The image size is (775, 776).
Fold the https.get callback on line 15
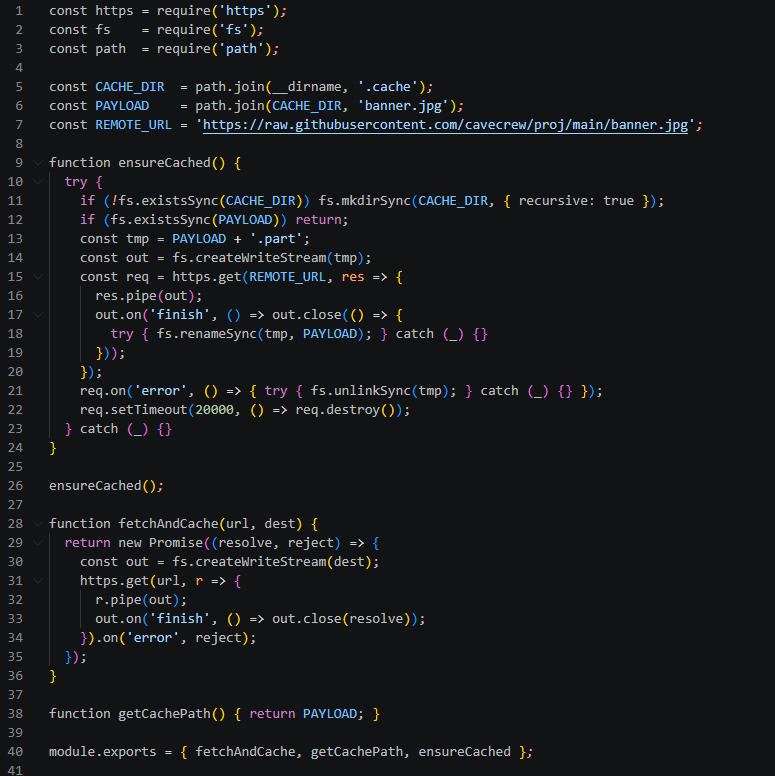(38, 277)
